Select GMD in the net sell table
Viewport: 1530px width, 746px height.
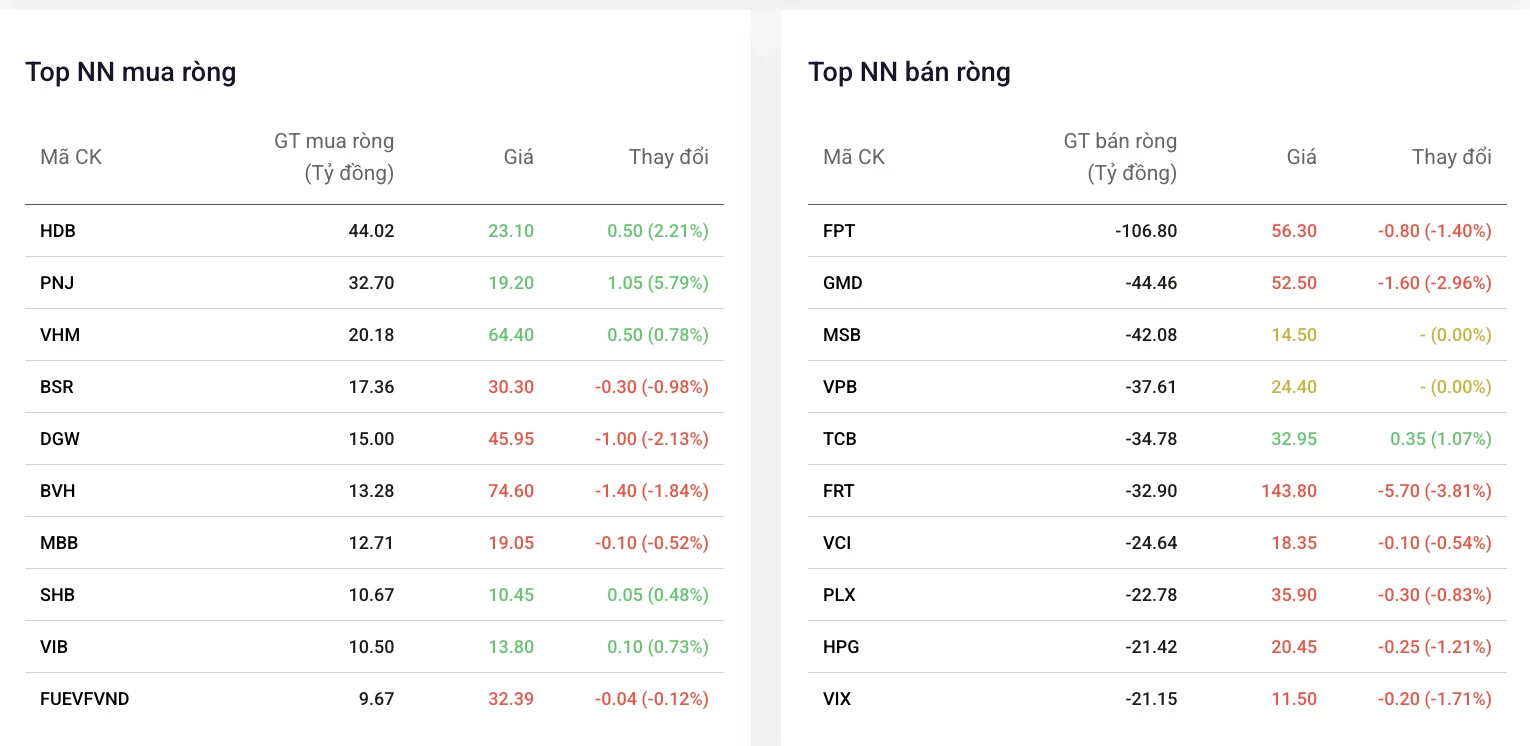click(x=843, y=283)
